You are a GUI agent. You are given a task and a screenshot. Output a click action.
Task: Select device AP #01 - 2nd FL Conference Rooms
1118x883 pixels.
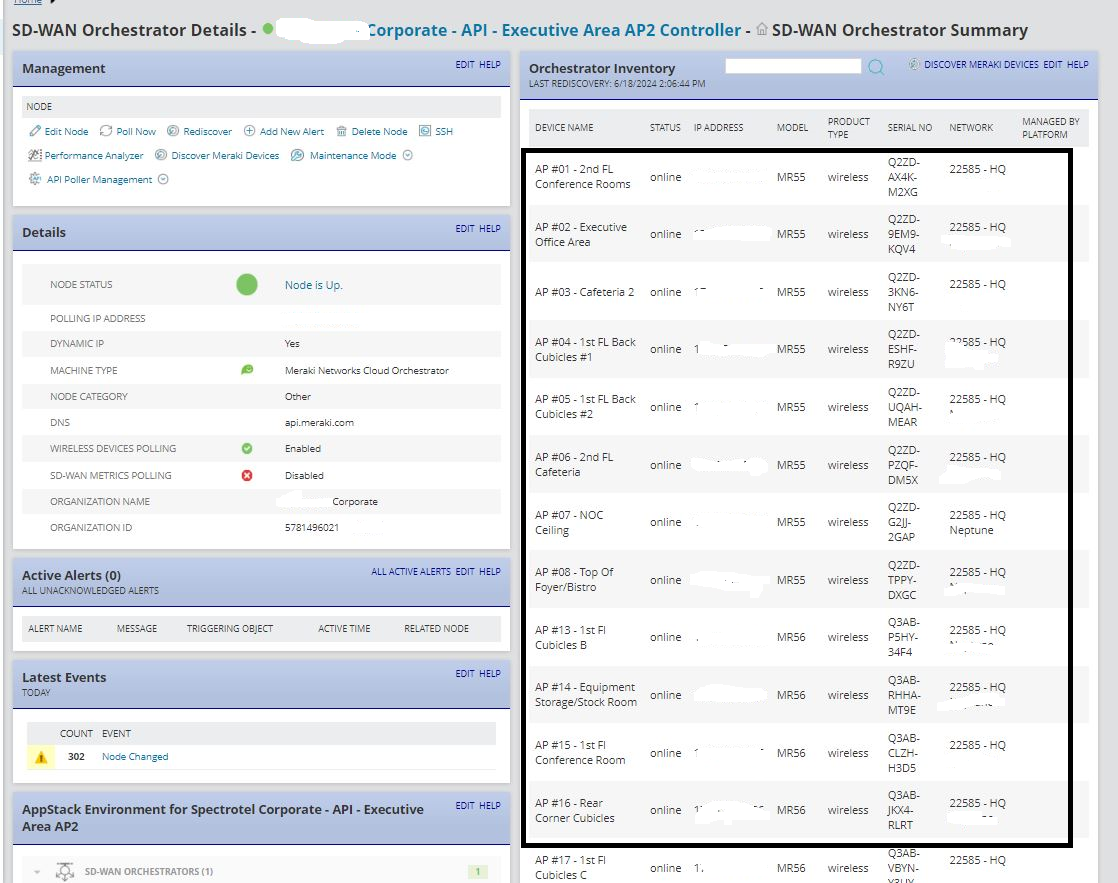coord(583,177)
